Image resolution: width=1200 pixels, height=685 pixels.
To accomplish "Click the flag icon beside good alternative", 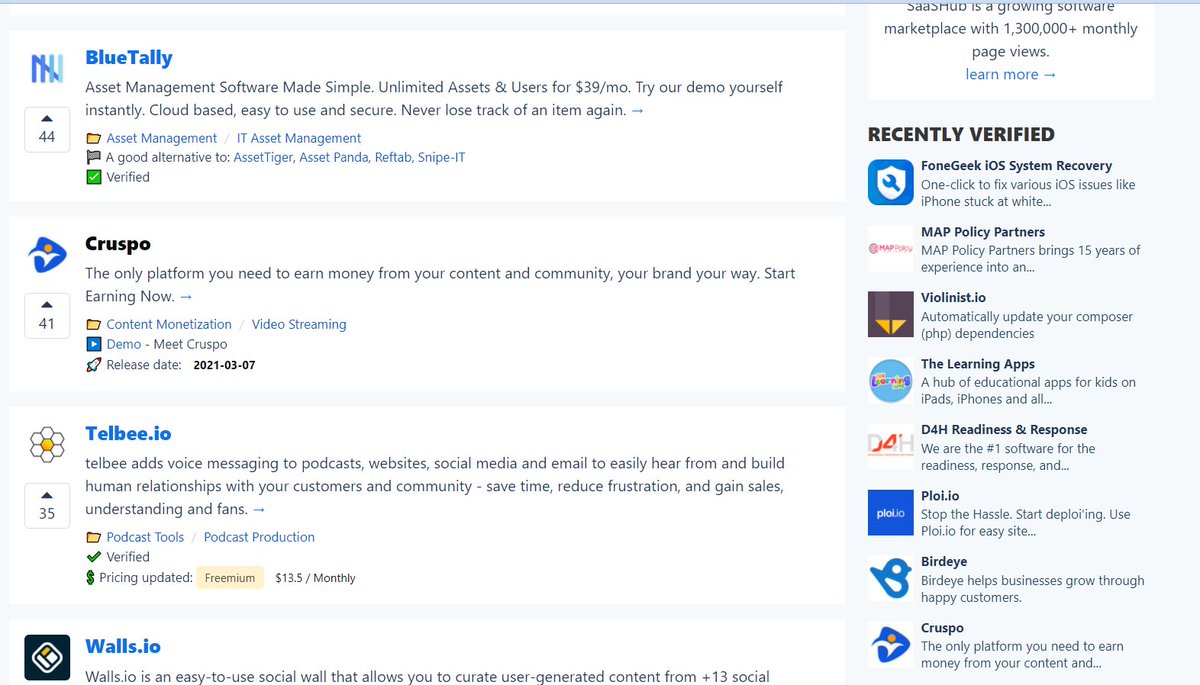I will [x=93, y=157].
